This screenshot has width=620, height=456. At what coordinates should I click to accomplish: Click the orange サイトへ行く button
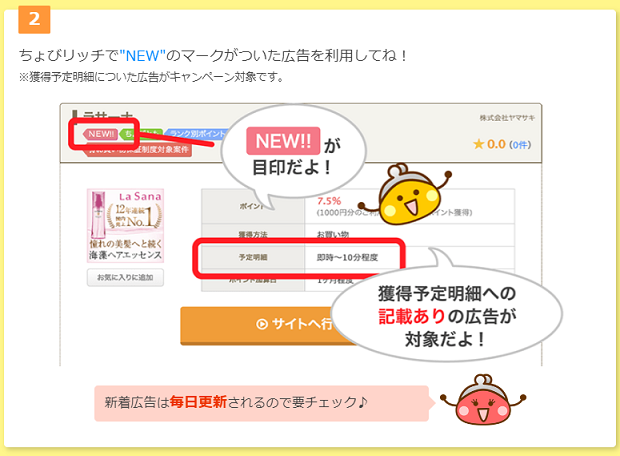269,325
